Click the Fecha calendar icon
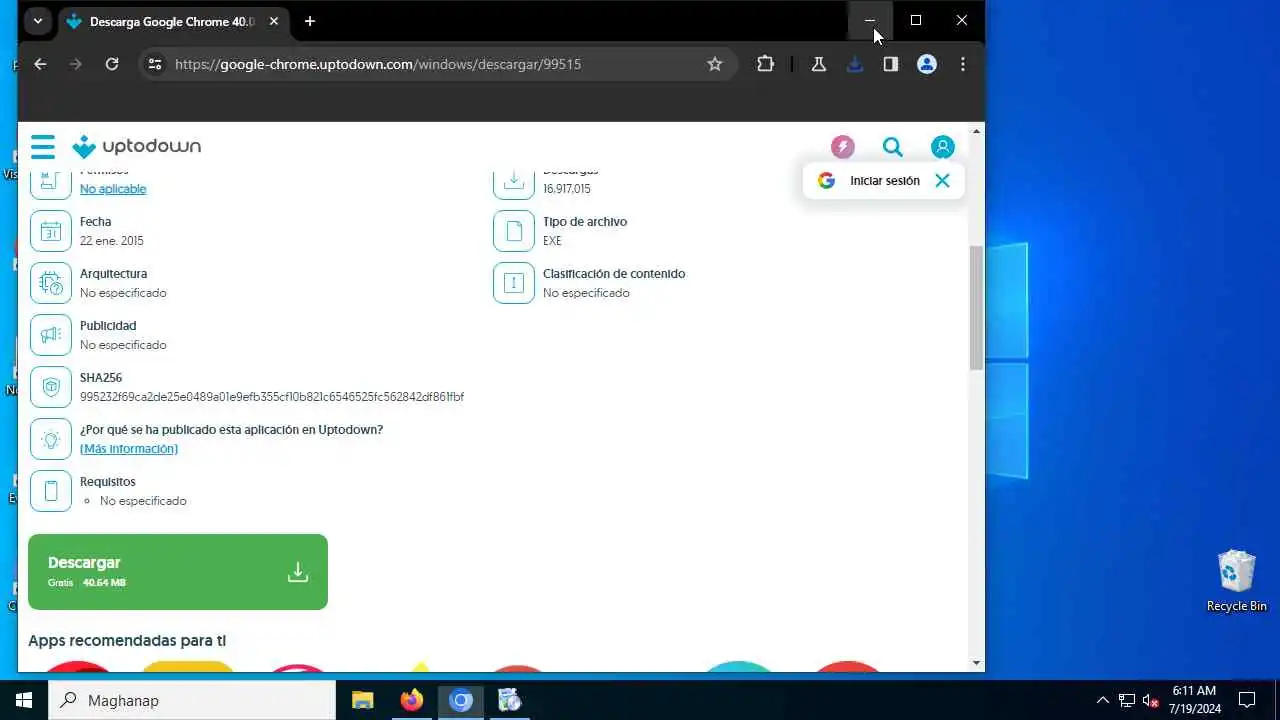The image size is (1280, 720). (51, 231)
